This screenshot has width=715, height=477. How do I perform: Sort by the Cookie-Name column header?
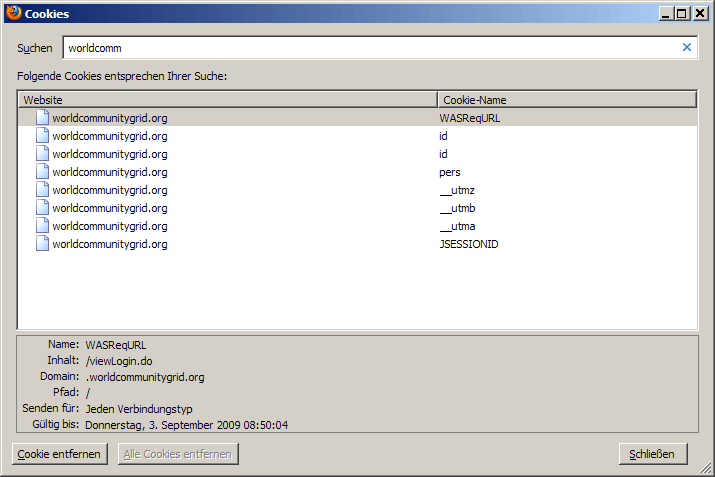[x=566, y=100]
